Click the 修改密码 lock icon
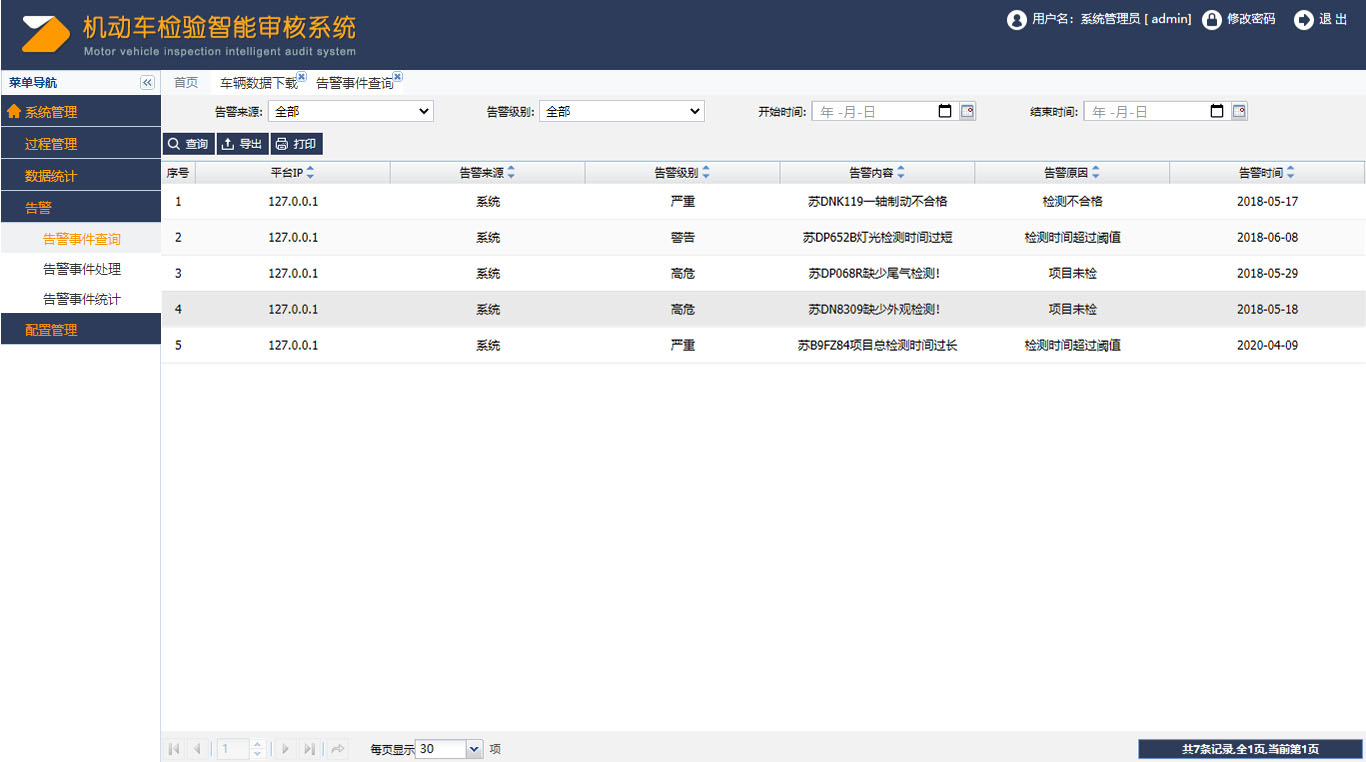 (x=1212, y=20)
